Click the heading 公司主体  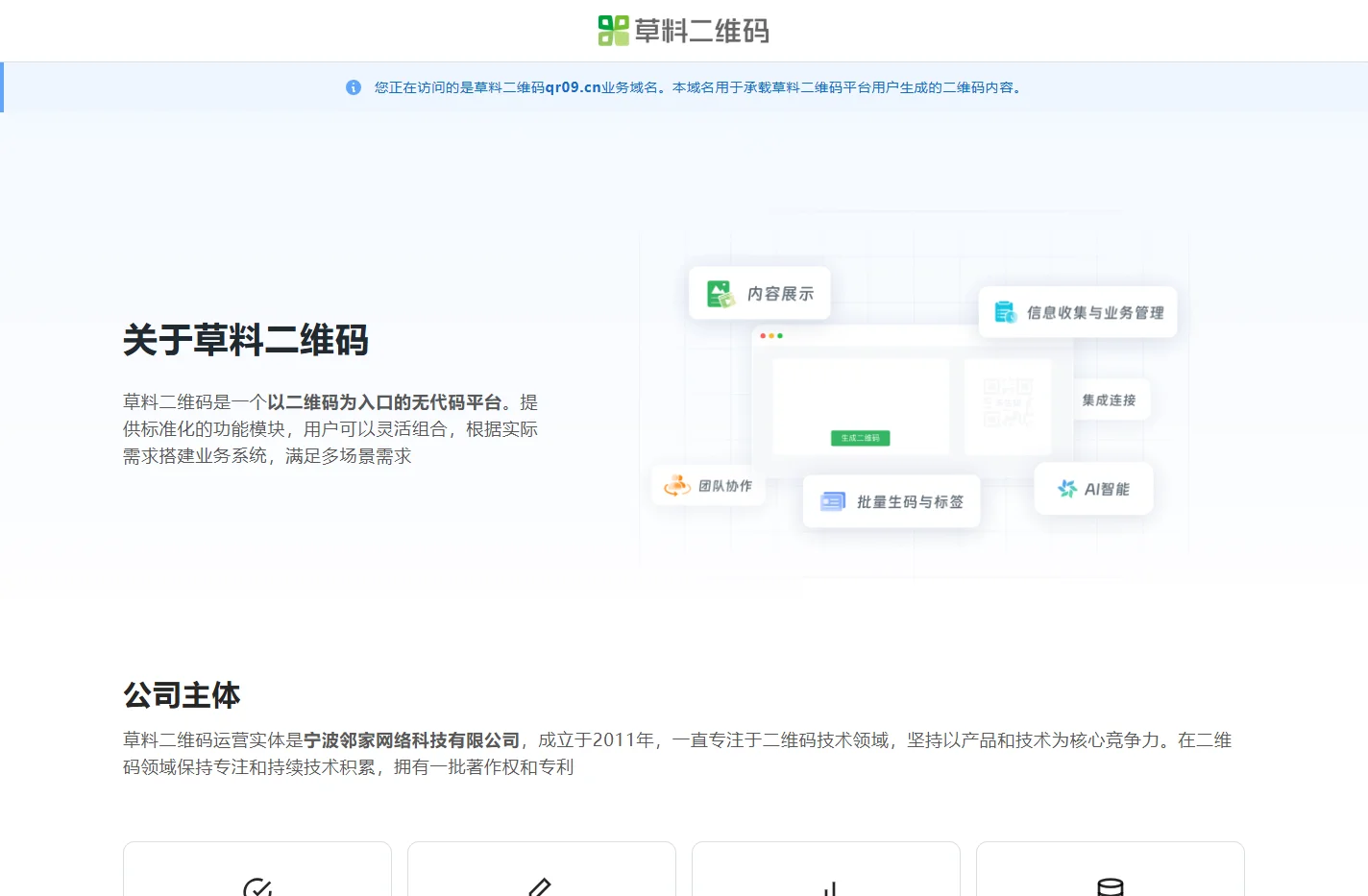pyautogui.click(x=182, y=694)
